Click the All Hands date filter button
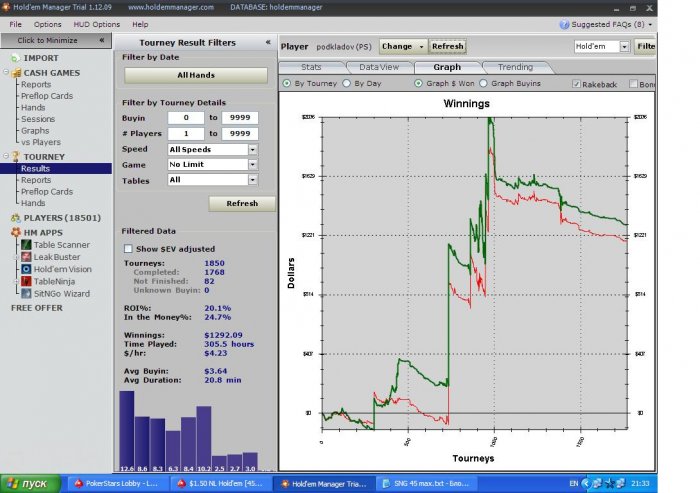Viewport: 700px width, 493px height. 196,75
